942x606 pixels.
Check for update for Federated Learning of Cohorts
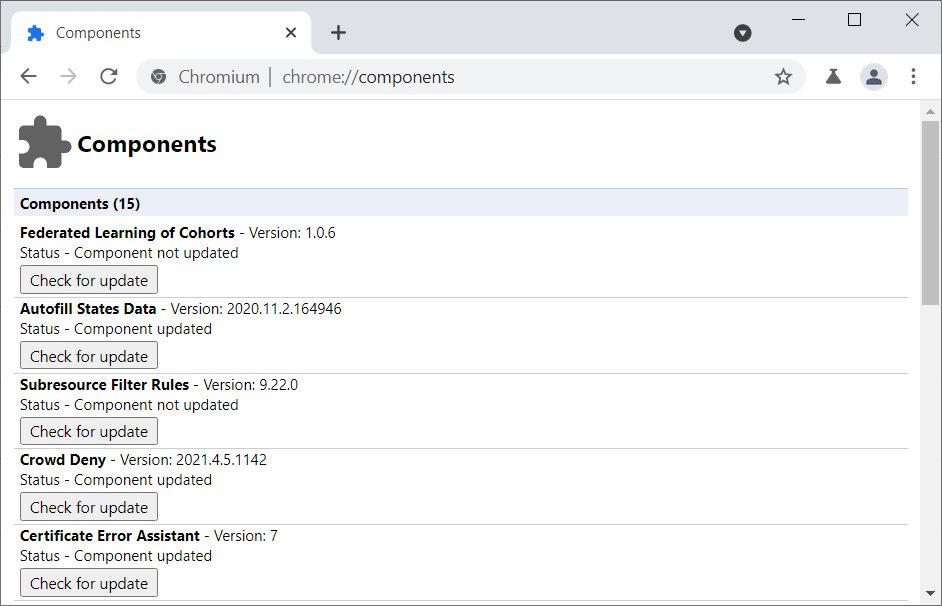[89, 280]
